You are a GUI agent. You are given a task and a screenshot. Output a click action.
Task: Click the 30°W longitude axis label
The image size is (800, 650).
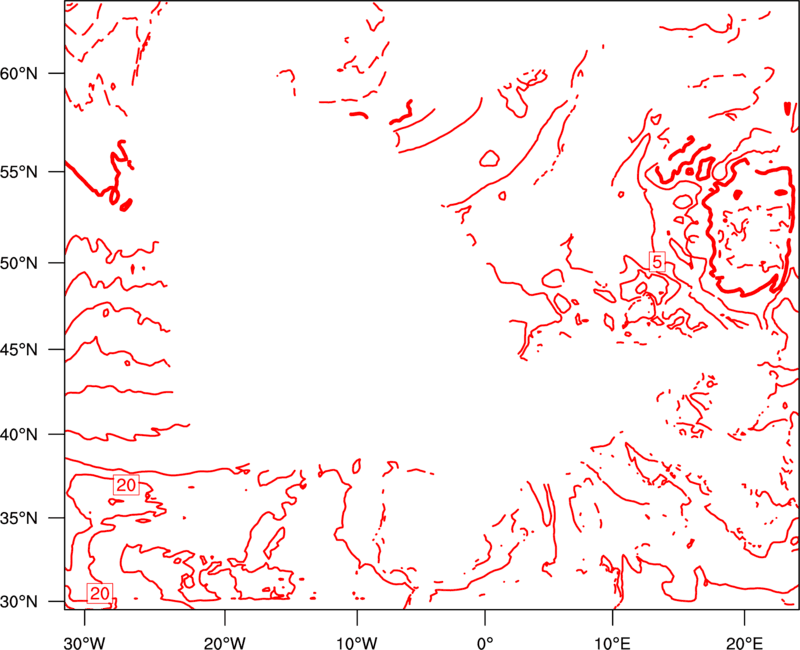click(x=85, y=643)
